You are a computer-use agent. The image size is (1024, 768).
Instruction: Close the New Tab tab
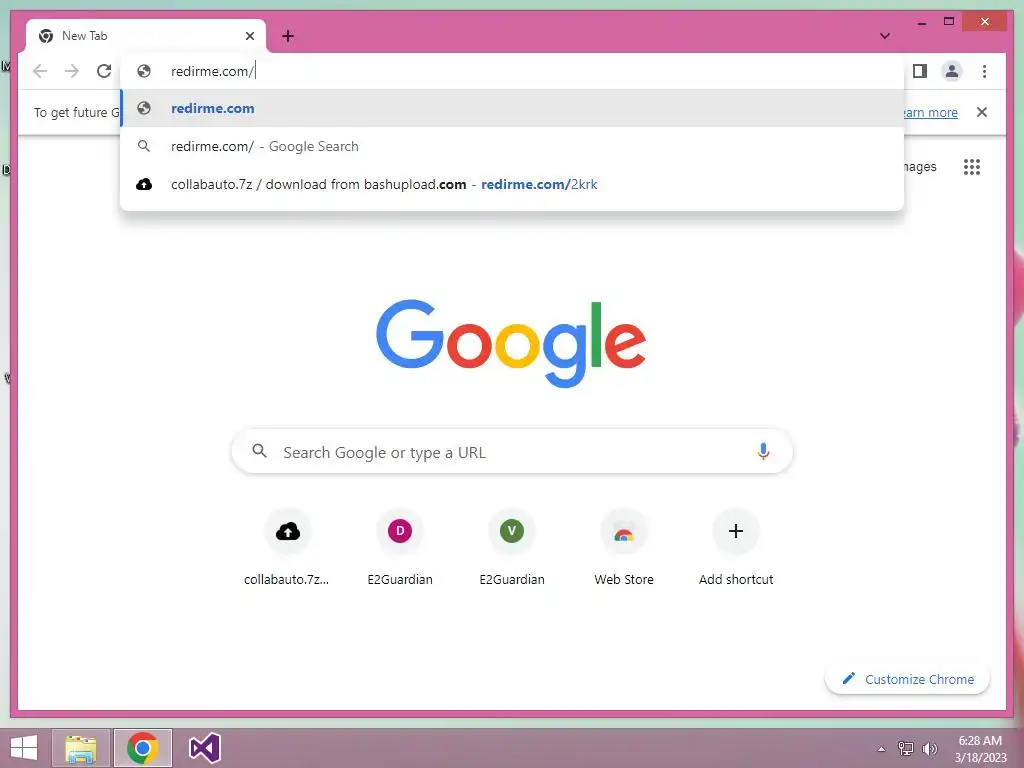click(x=249, y=36)
